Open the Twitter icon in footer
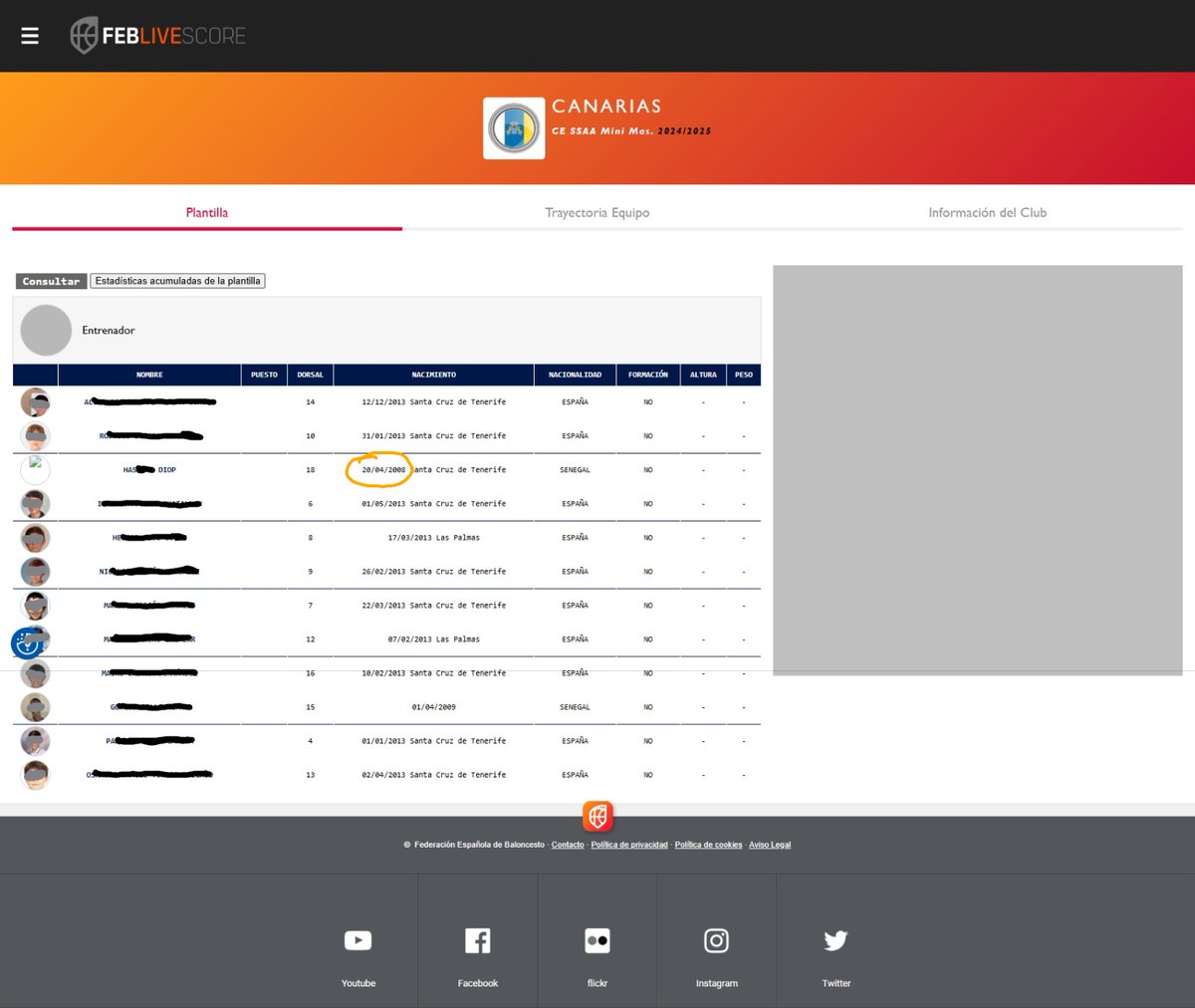The height and width of the screenshot is (1008, 1195). point(836,940)
